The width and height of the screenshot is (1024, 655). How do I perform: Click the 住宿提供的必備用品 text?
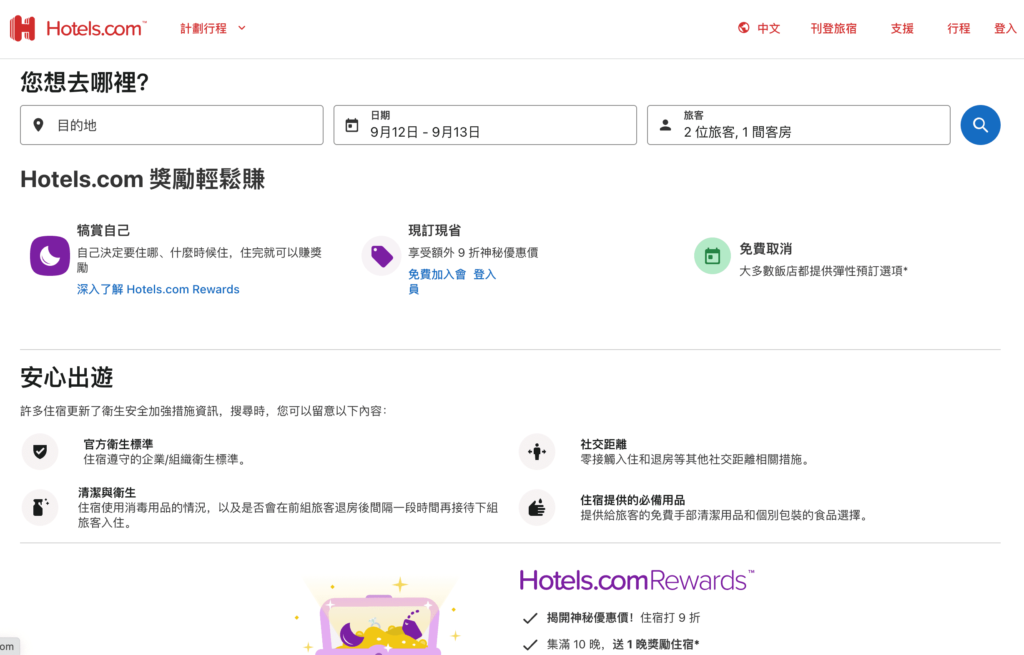pyautogui.click(x=632, y=500)
